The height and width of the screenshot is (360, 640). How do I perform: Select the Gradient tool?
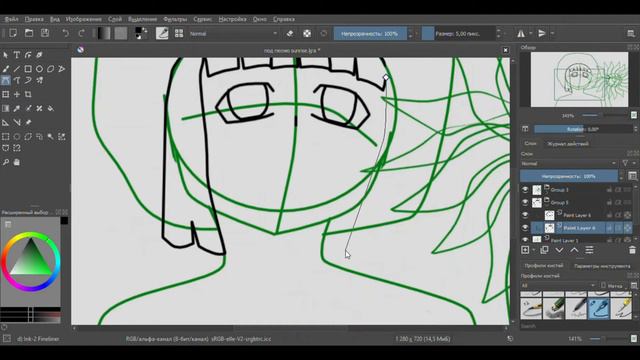6,108
